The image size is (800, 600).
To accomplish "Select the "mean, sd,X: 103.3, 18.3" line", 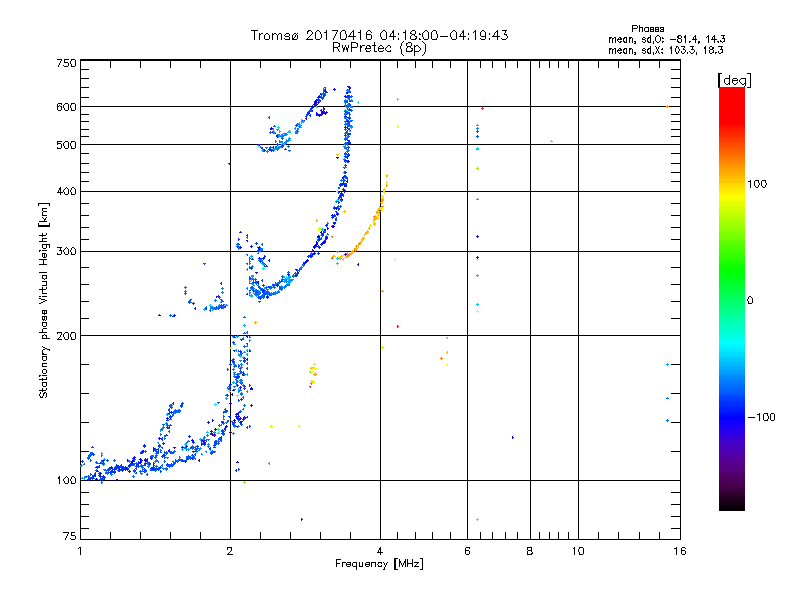I will (x=665, y=50).
